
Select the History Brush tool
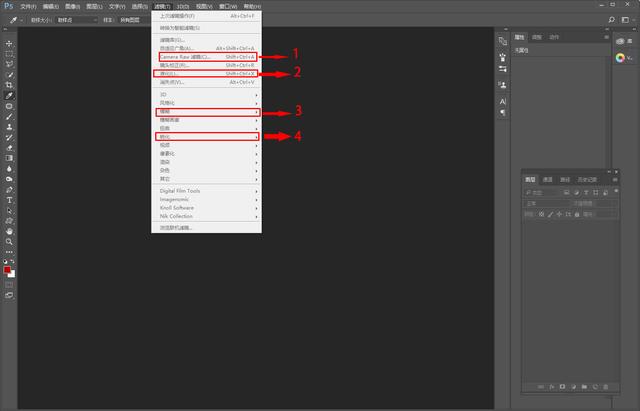tap(9, 138)
